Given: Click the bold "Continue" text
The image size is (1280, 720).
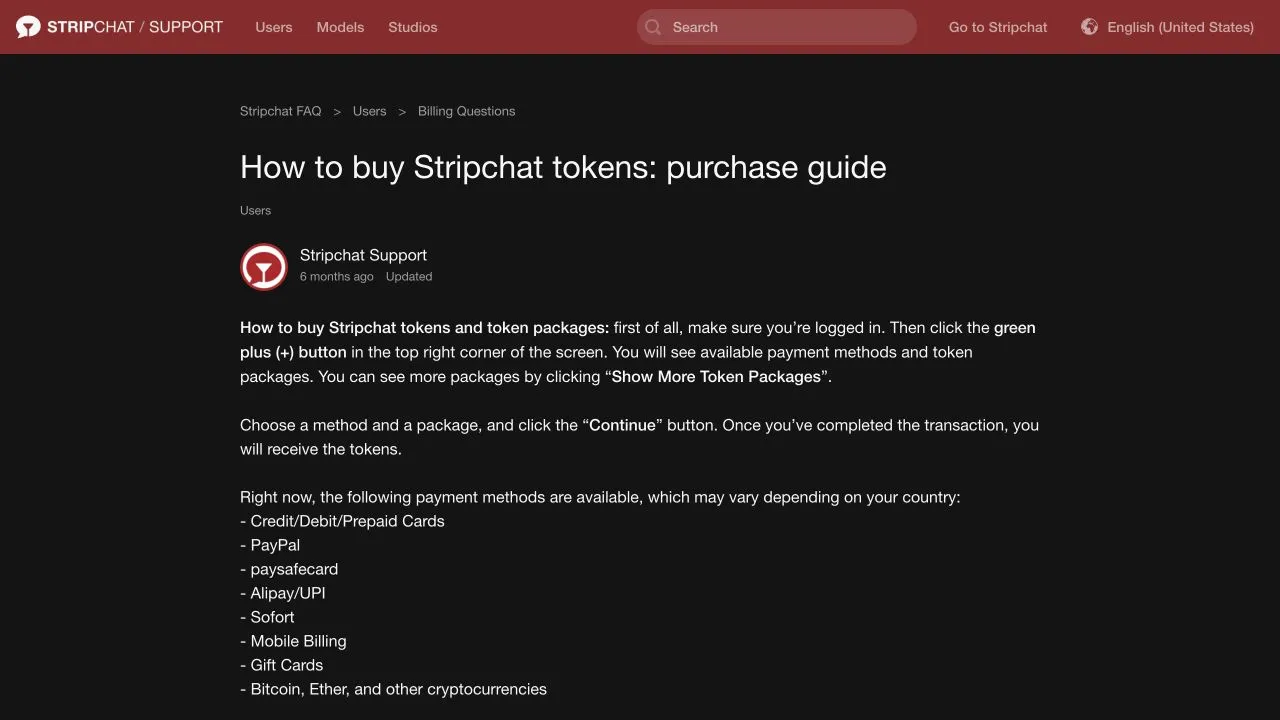Looking at the screenshot, I should (x=622, y=425).
